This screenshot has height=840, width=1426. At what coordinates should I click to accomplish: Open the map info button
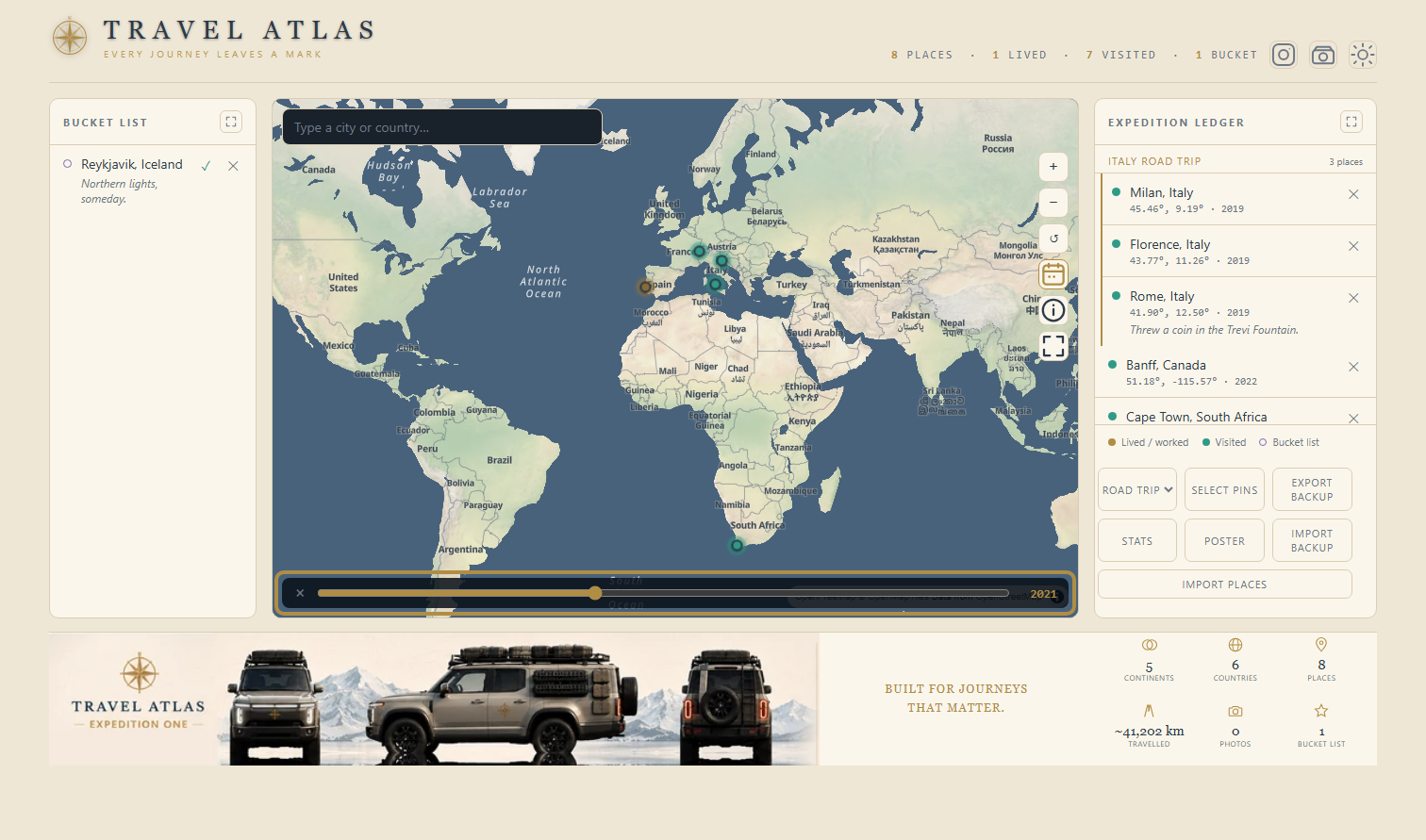click(1053, 310)
